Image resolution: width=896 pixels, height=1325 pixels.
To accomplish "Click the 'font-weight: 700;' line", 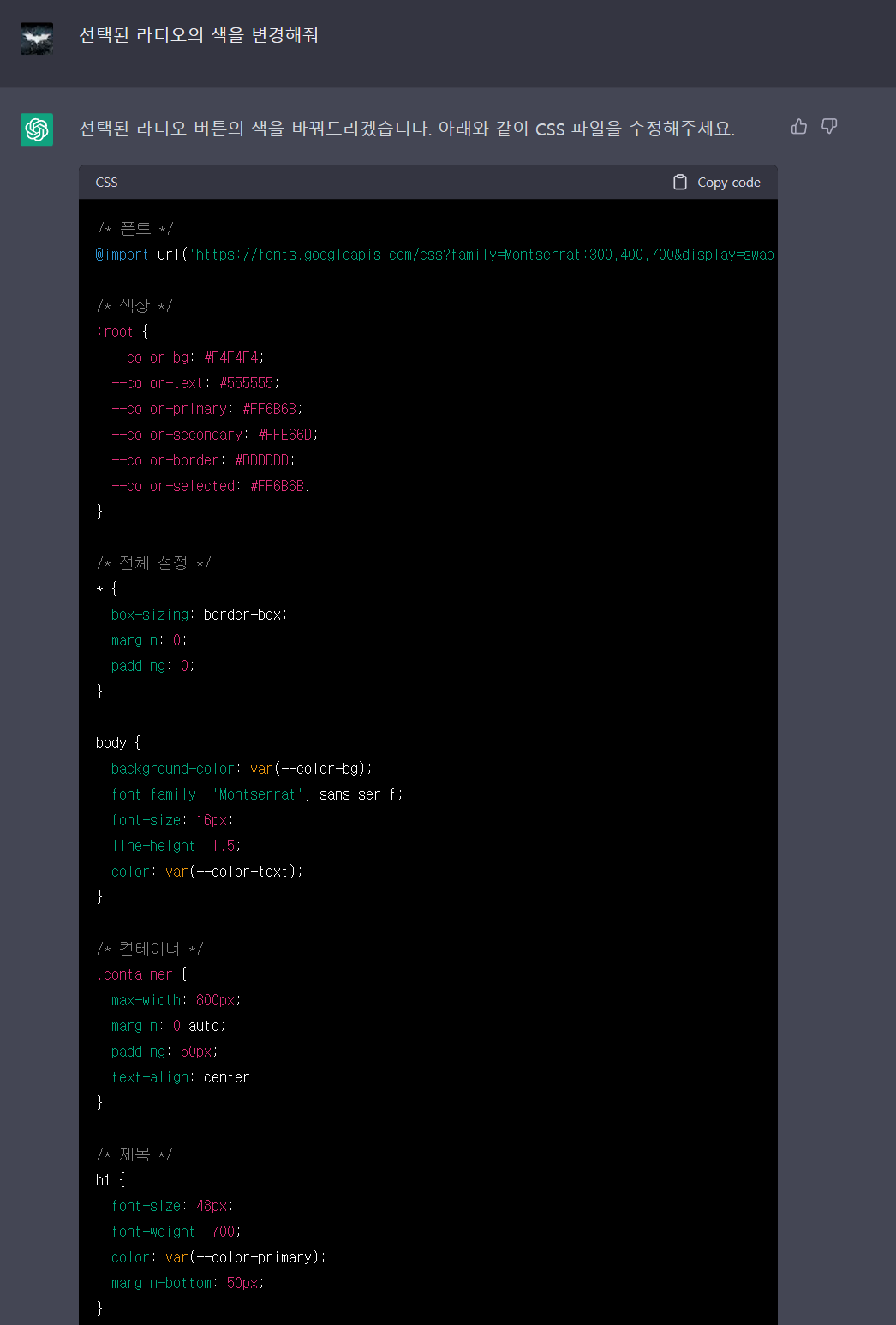I will pyautogui.click(x=176, y=1232).
